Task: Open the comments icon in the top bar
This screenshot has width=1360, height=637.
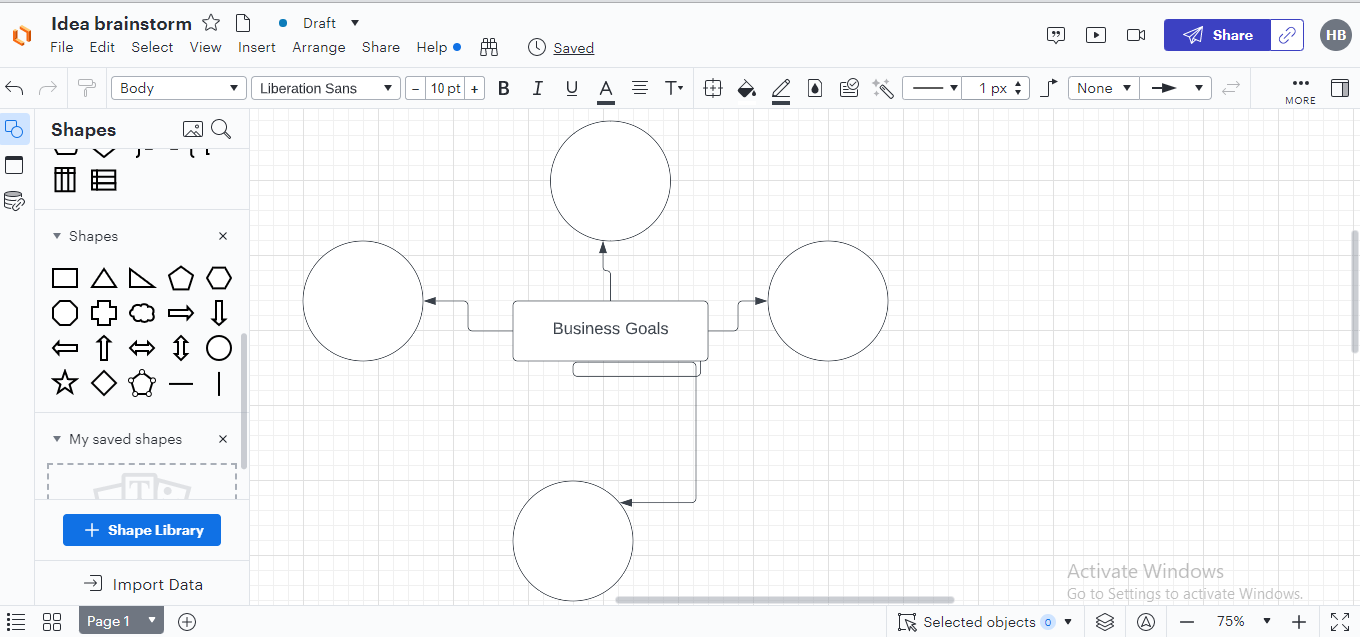Action: pos(1056,35)
